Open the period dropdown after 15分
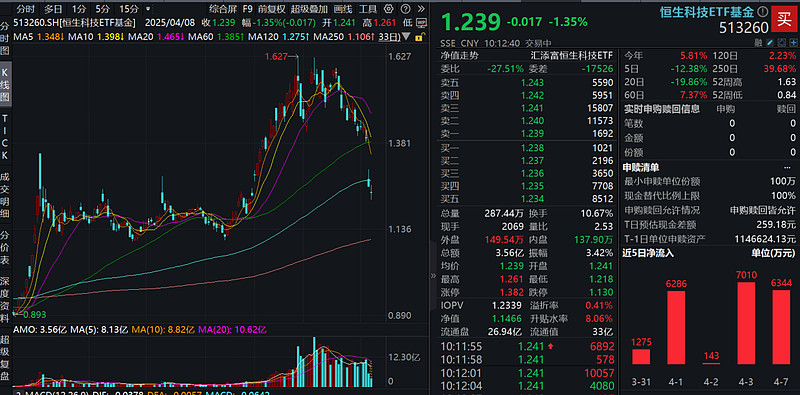 coord(148,9)
